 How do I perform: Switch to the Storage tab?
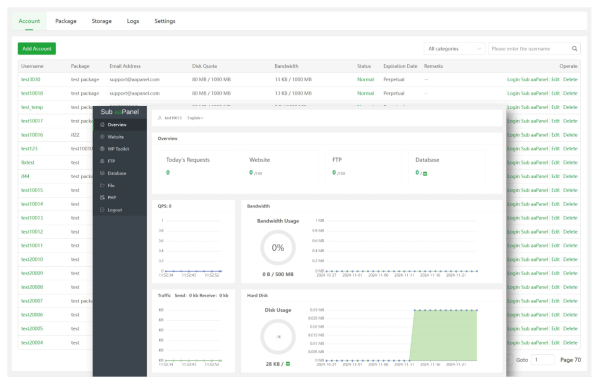pos(101,21)
